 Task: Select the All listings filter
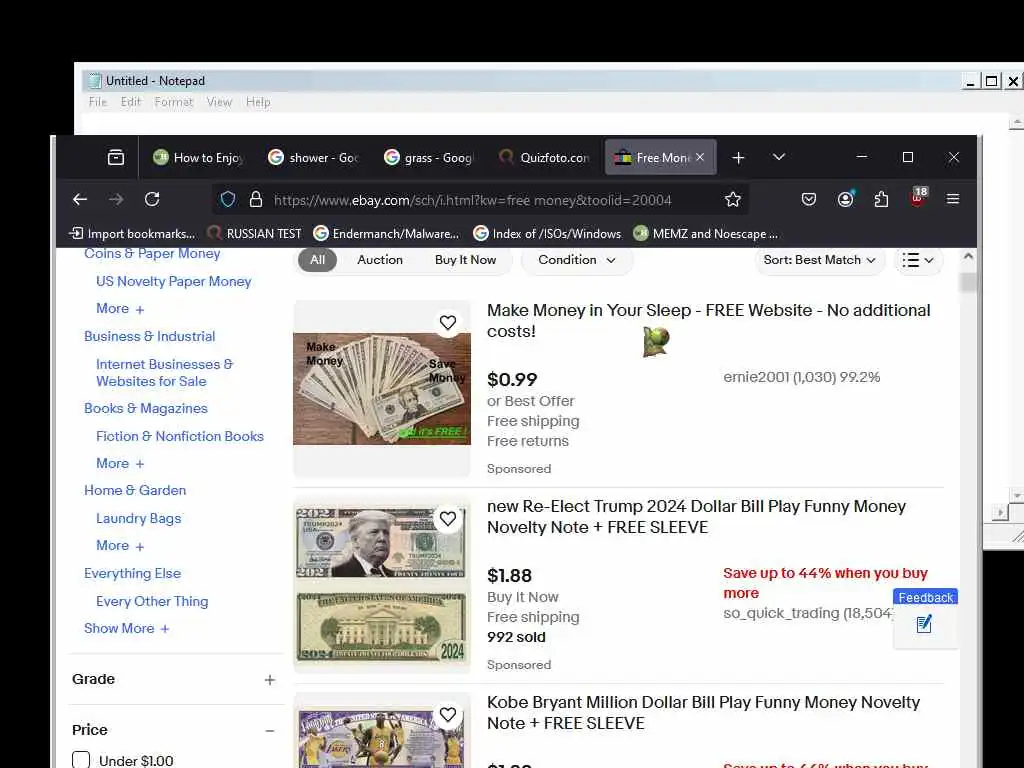click(317, 260)
